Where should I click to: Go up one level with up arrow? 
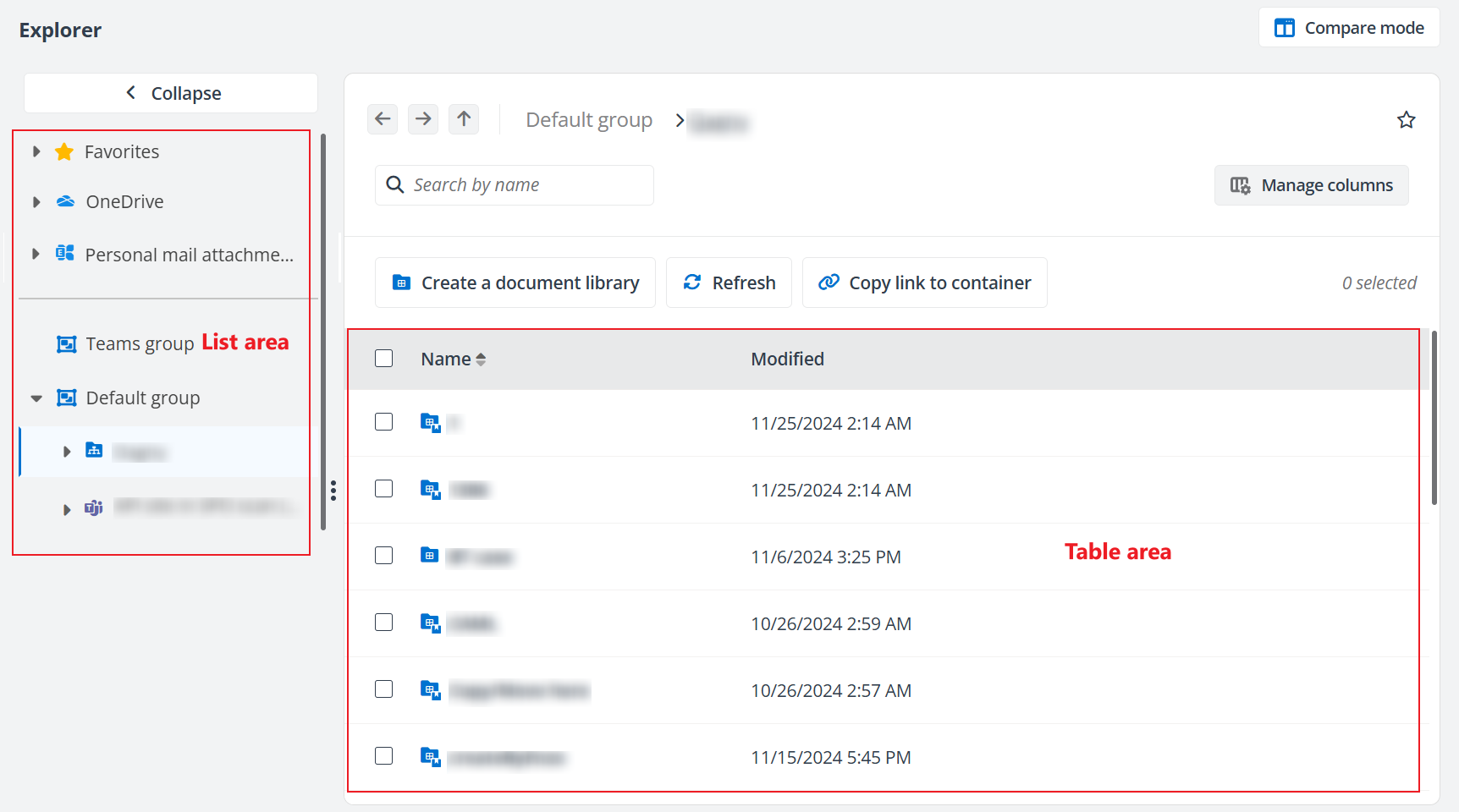[x=464, y=119]
